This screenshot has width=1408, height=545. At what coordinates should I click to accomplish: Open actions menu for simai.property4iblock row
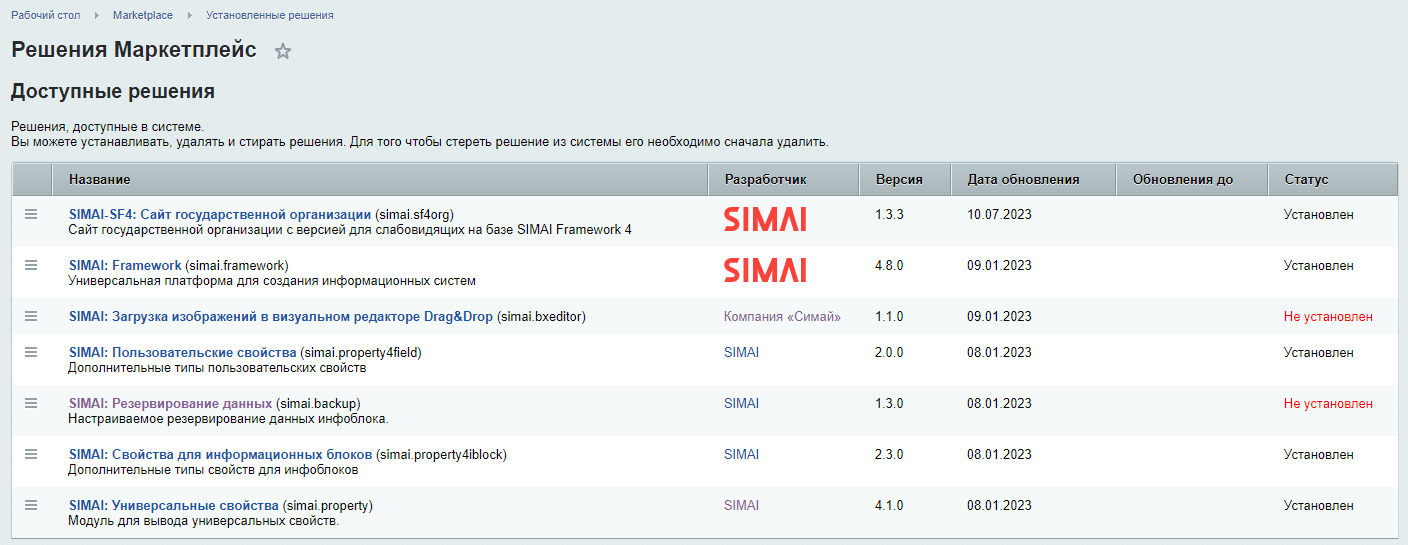click(x=31, y=454)
